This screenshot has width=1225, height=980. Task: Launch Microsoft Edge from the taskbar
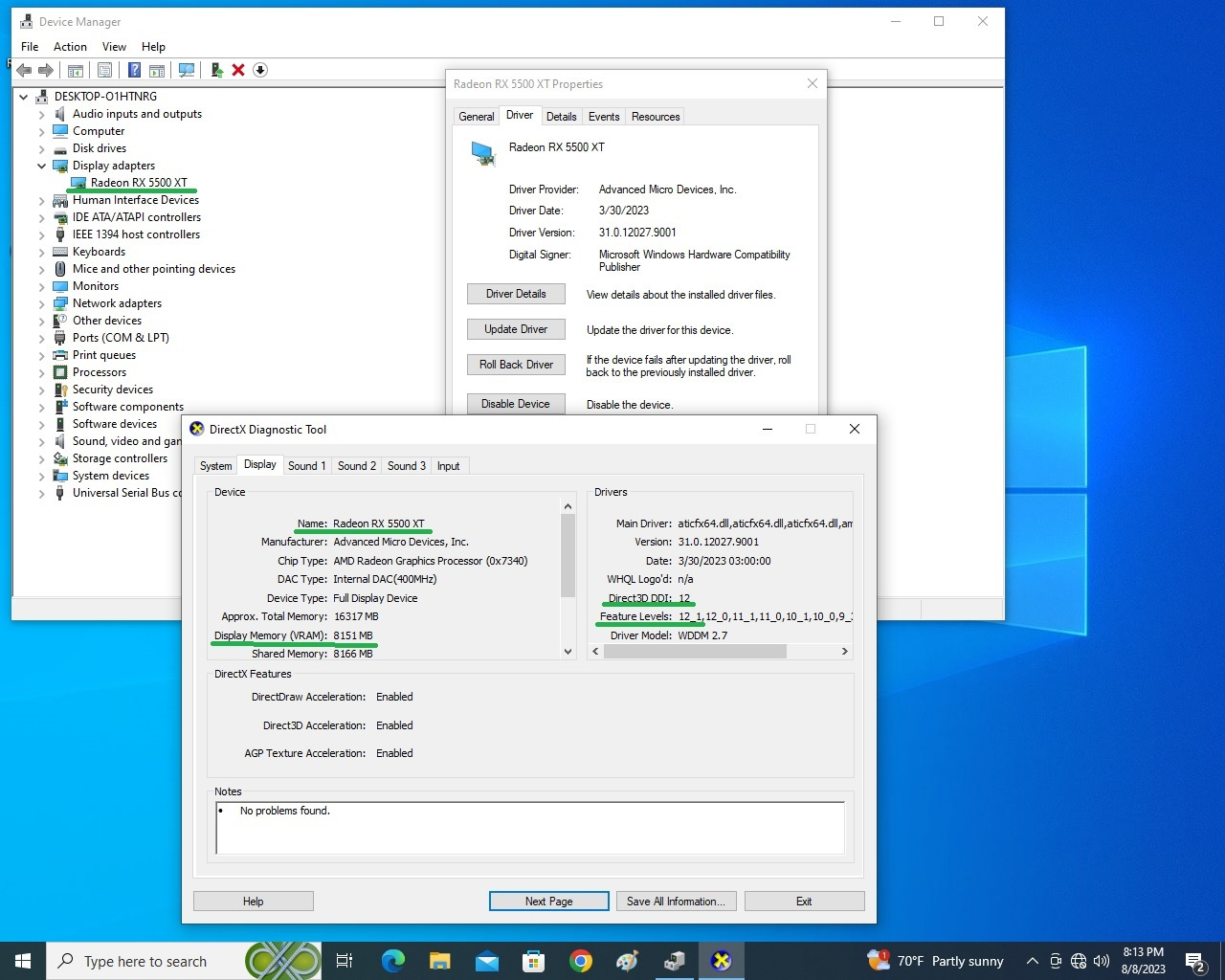392,961
